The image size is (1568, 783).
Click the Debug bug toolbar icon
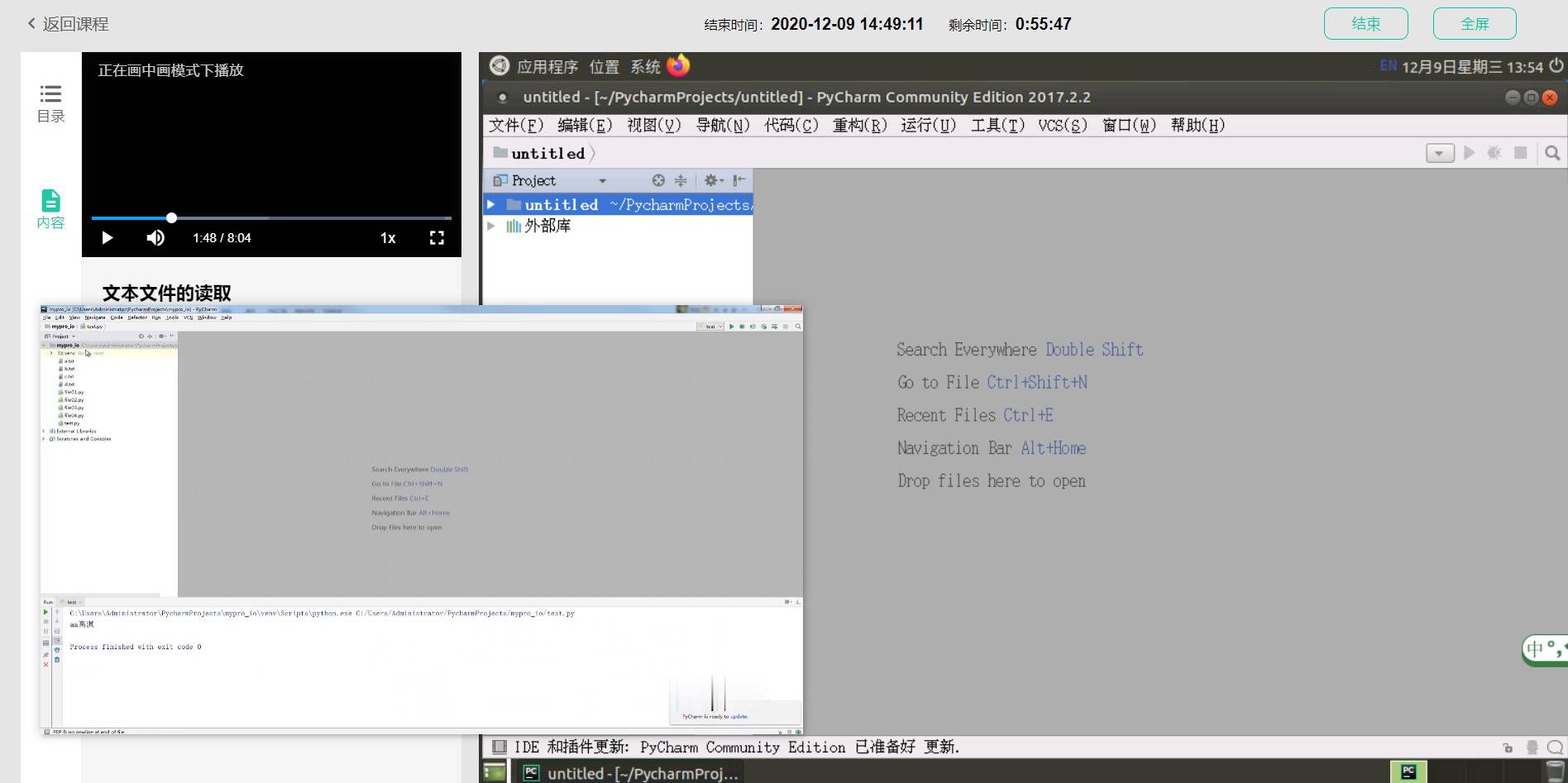(x=1494, y=153)
